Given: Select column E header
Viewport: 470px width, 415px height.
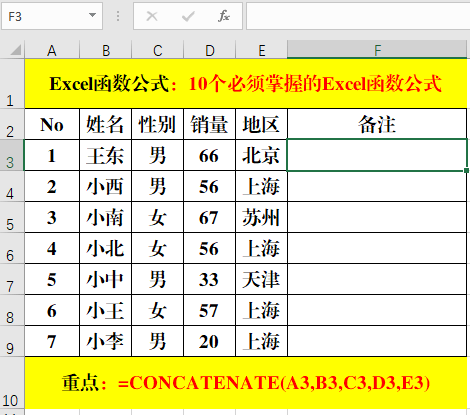Looking at the screenshot, I should pyautogui.click(x=262, y=50).
